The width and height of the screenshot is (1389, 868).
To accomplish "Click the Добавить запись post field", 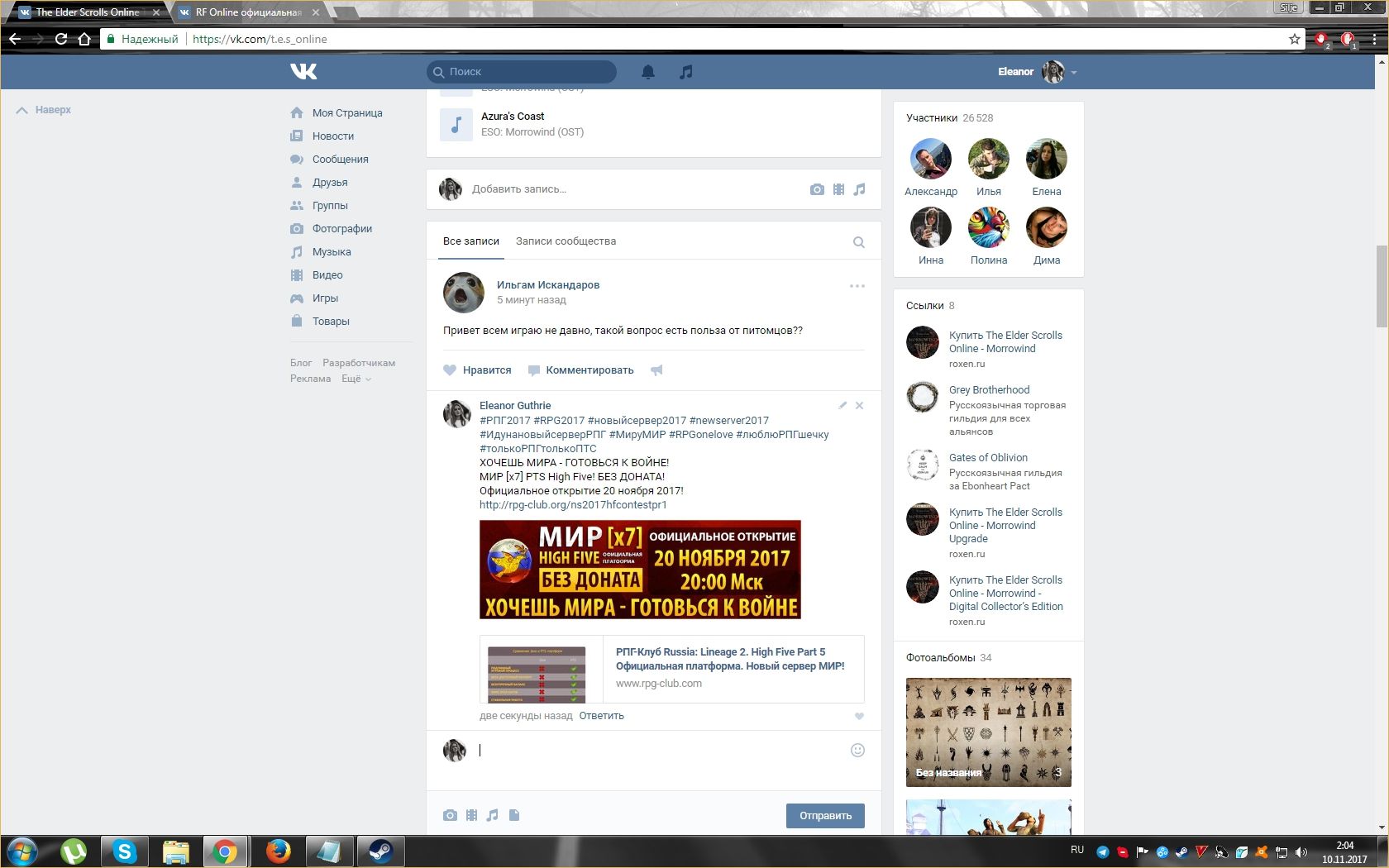I will click(637, 189).
